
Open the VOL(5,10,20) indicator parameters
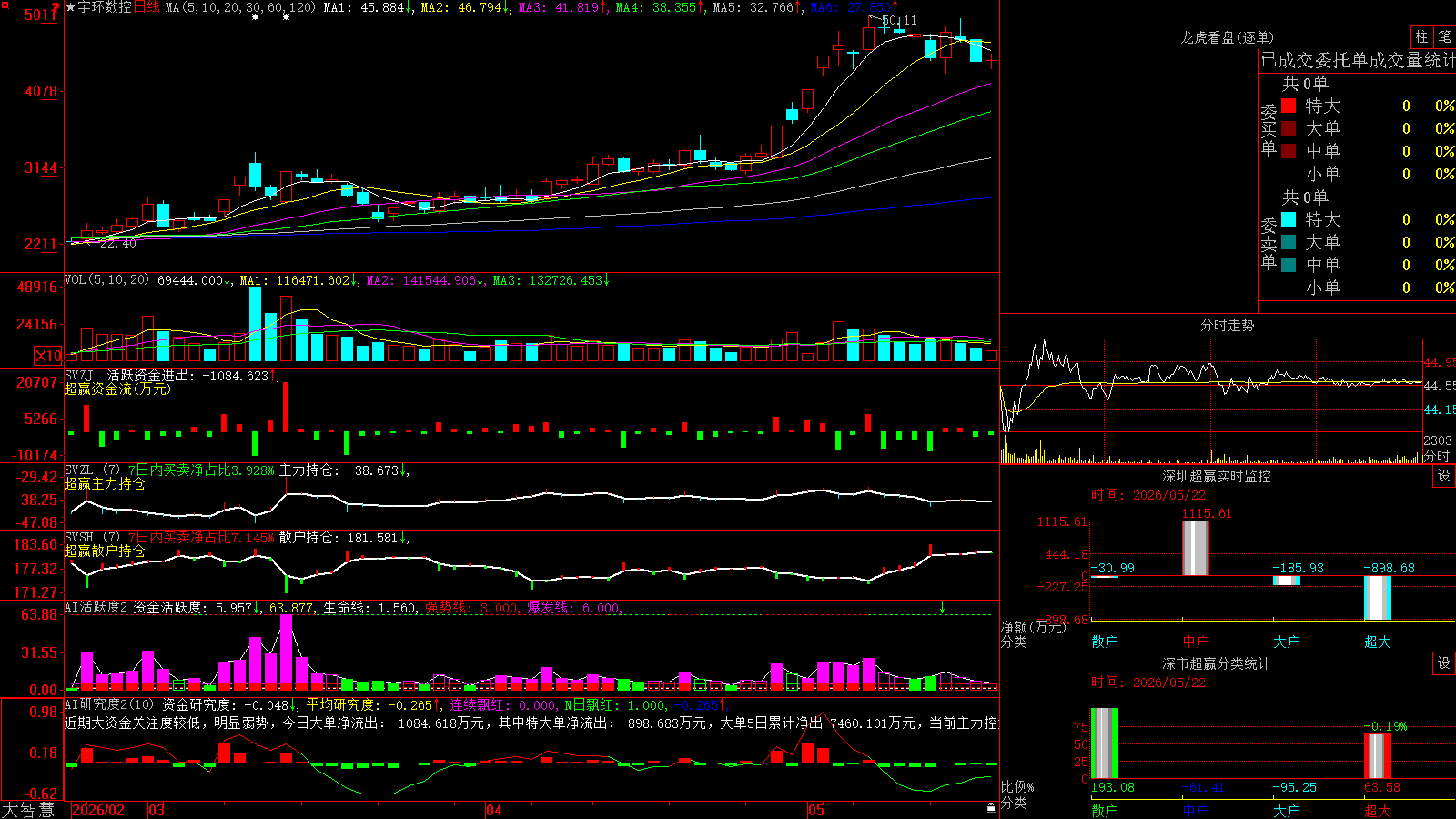(x=106, y=280)
